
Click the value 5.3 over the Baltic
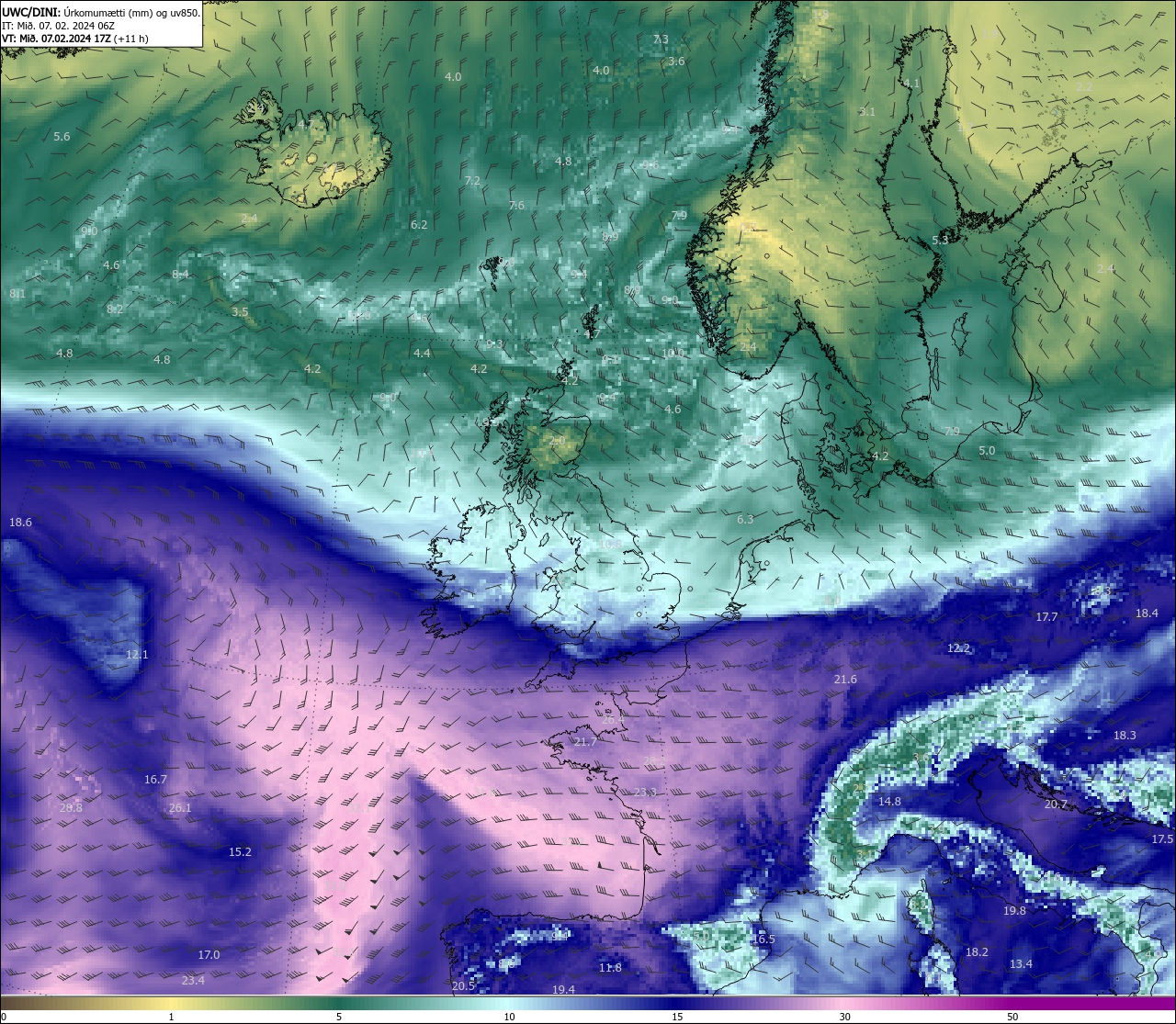coord(940,241)
